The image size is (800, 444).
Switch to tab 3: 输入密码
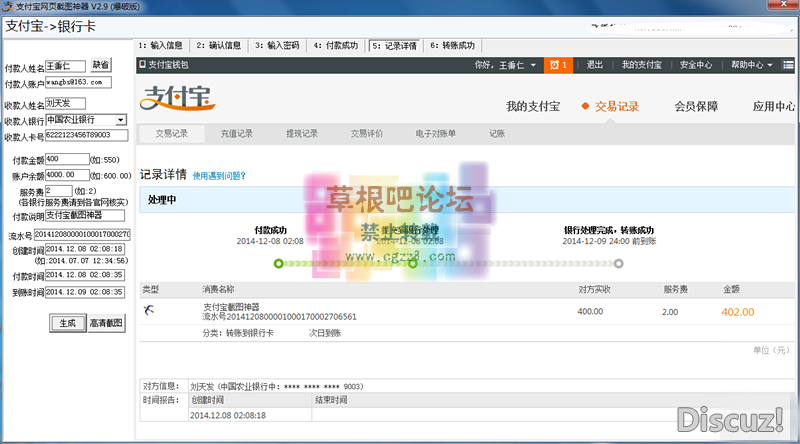277,45
